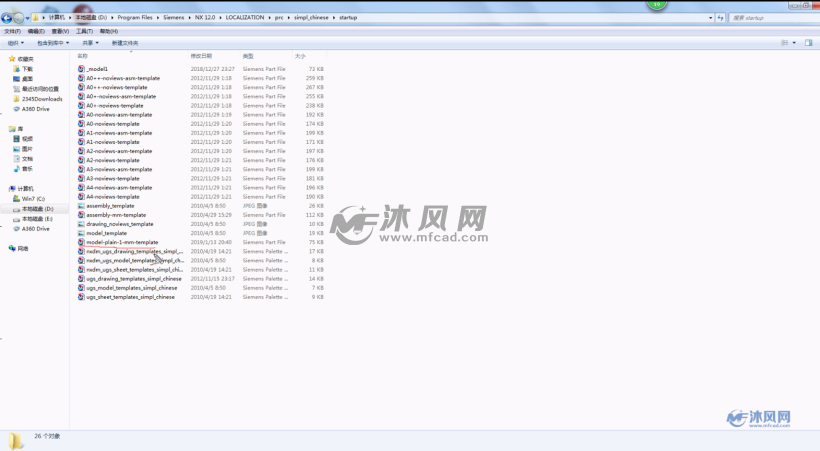Image resolution: width=820 pixels, height=451 pixels.
Task: Click the 搜索 startup search box
Action: click(x=772, y=18)
